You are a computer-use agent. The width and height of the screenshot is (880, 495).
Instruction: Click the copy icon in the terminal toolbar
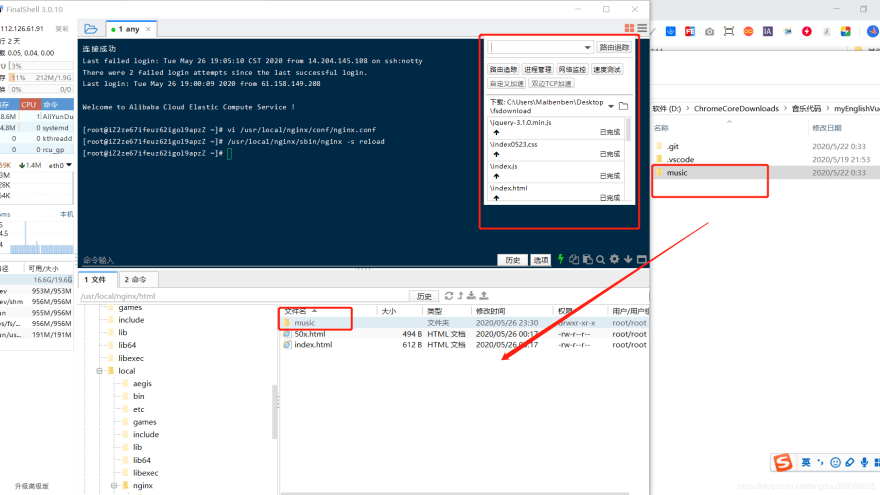pyautogui.click(x=574, y=259)
